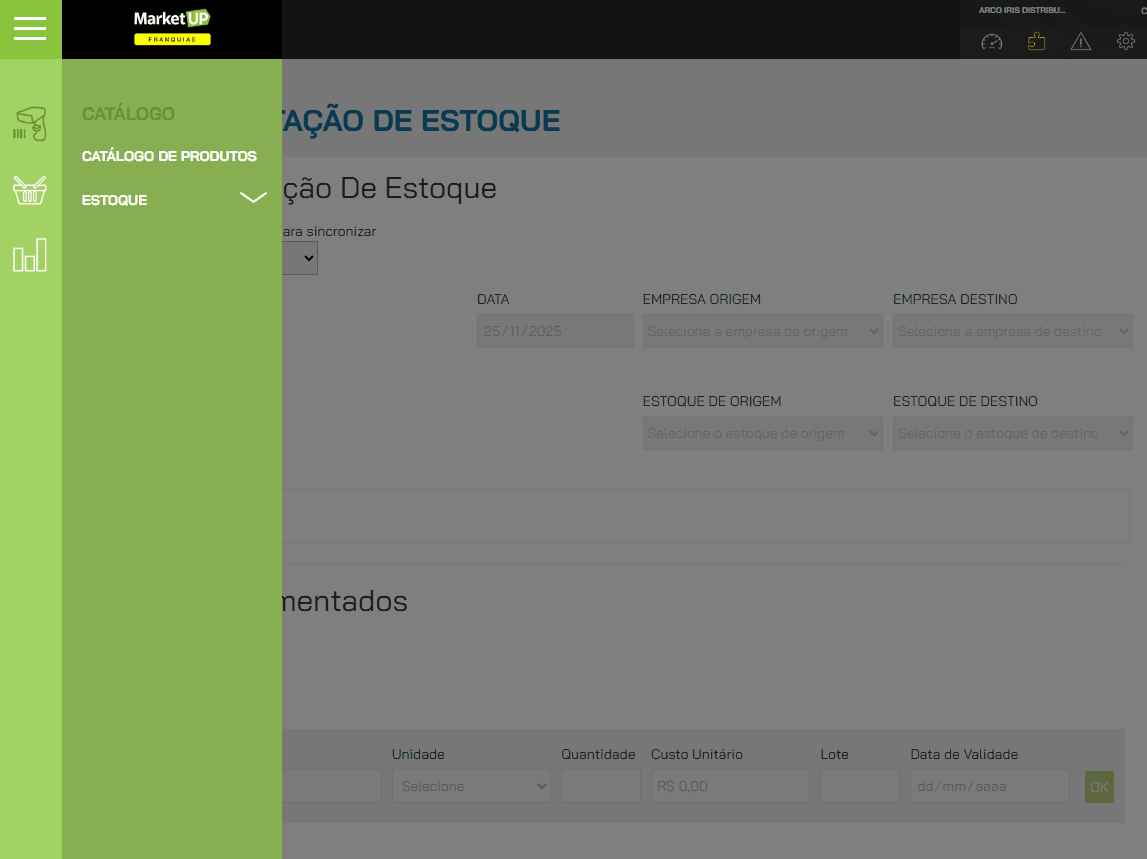The image size is (1147, 859).
Task: Open the bar chart reports icon
Action: pos(30,256)
